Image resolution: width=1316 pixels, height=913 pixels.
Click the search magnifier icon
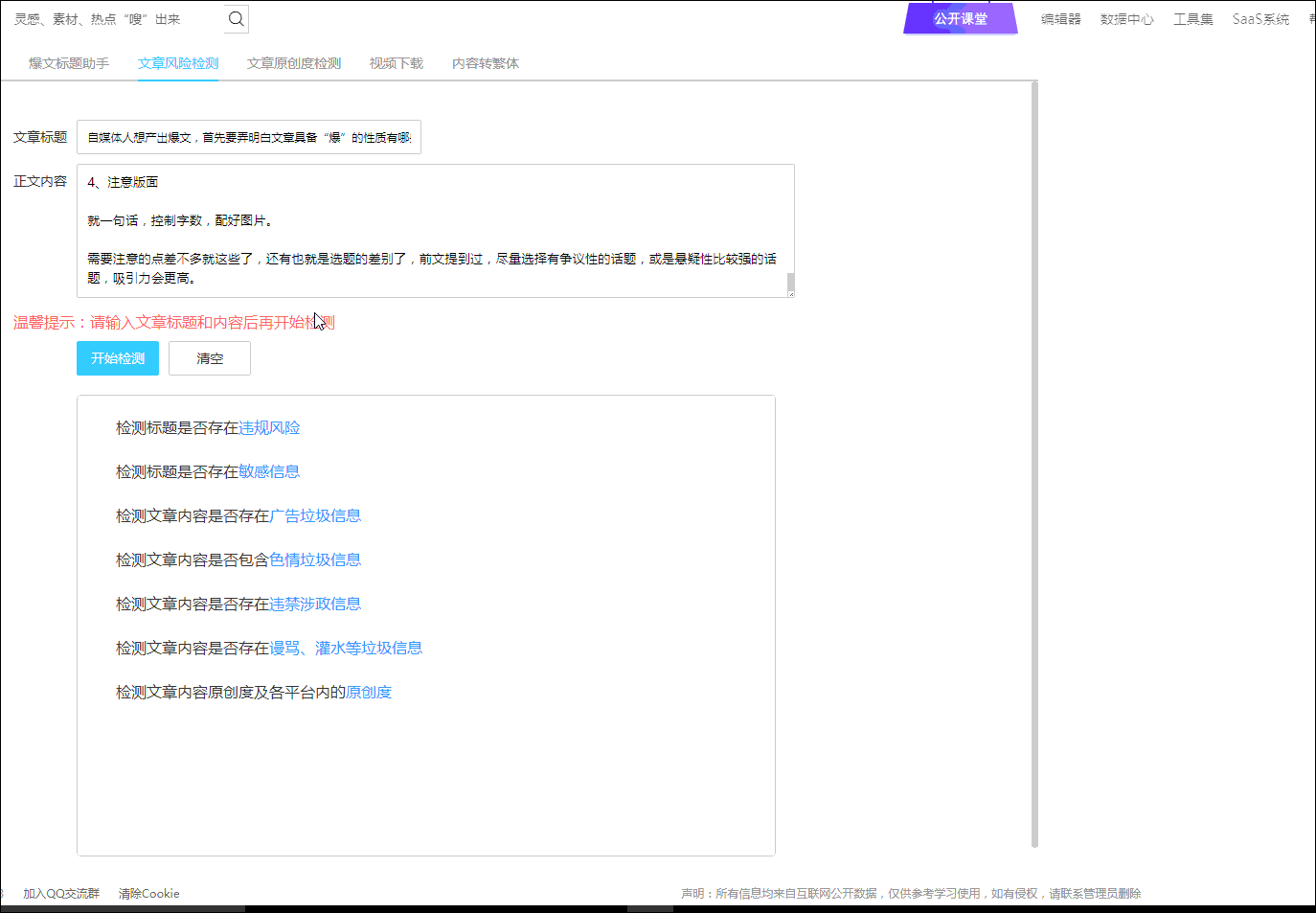pos(237,18)
